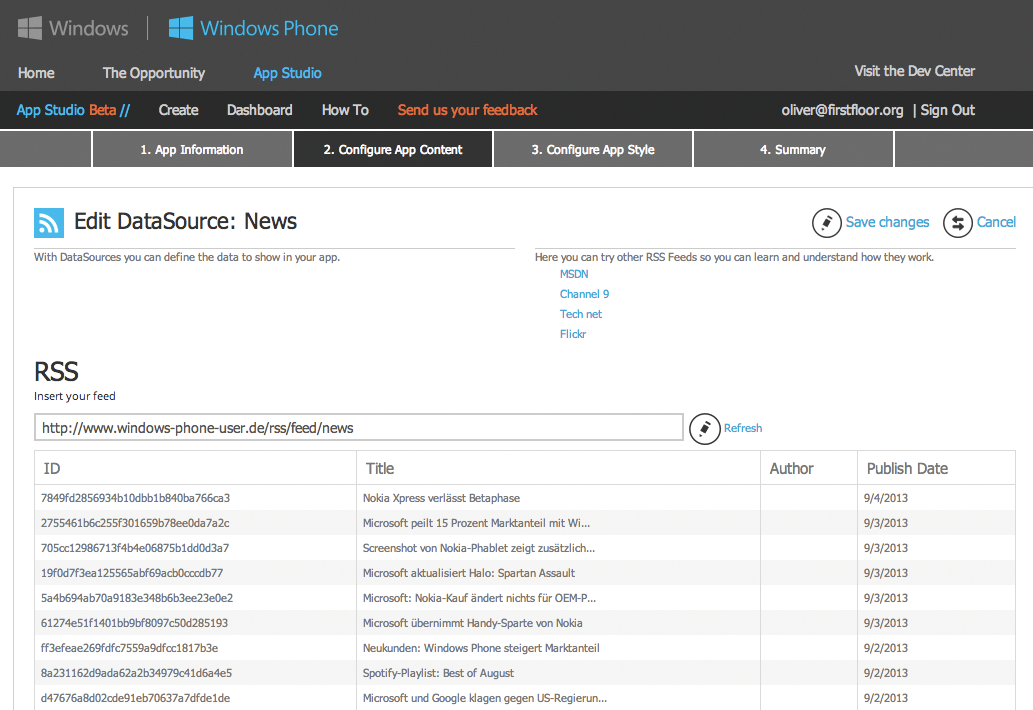
Task: Select App Studio in the top navigation
Action: pos(287,73)
